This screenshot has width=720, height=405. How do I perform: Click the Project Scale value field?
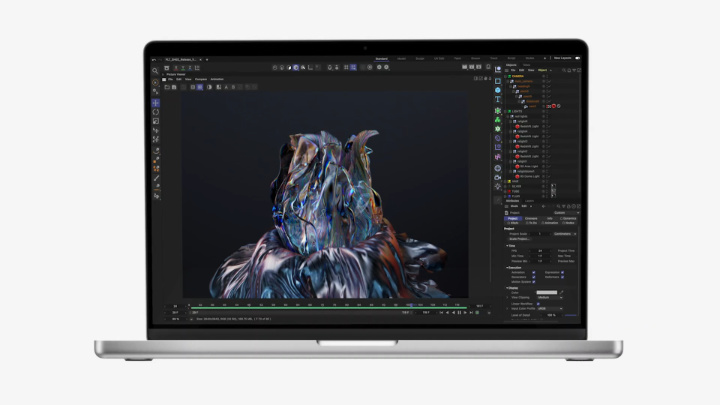point(540,234)
